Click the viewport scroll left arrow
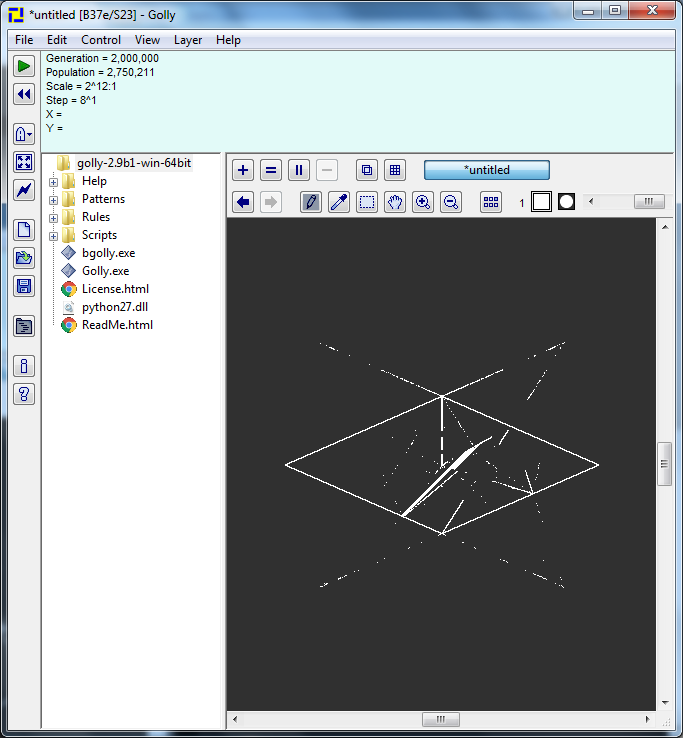Image resolution: width=683 pixels, height=738 pixels. tap(234, 719)
